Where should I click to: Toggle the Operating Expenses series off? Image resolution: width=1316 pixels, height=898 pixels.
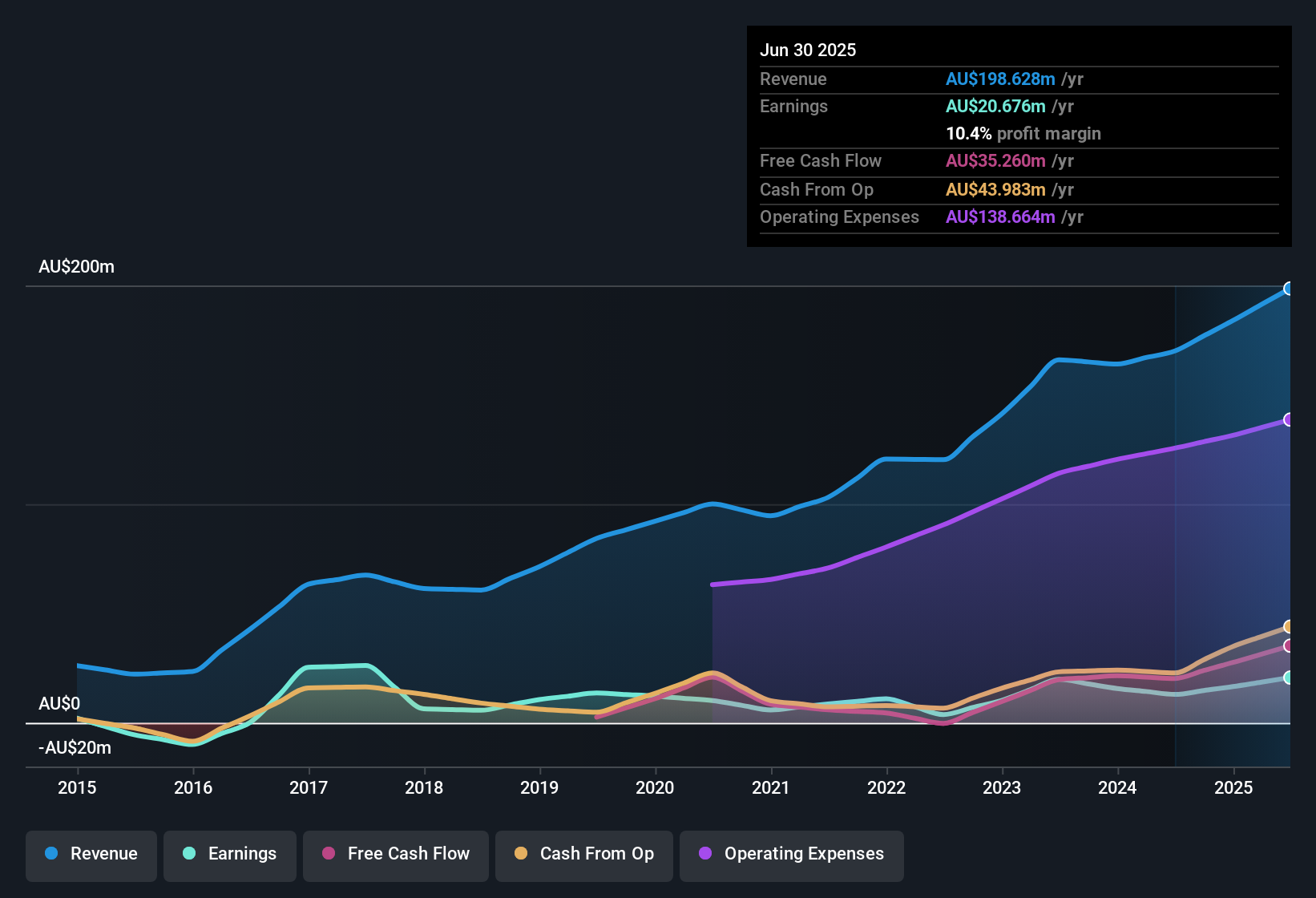pos(791,854)
